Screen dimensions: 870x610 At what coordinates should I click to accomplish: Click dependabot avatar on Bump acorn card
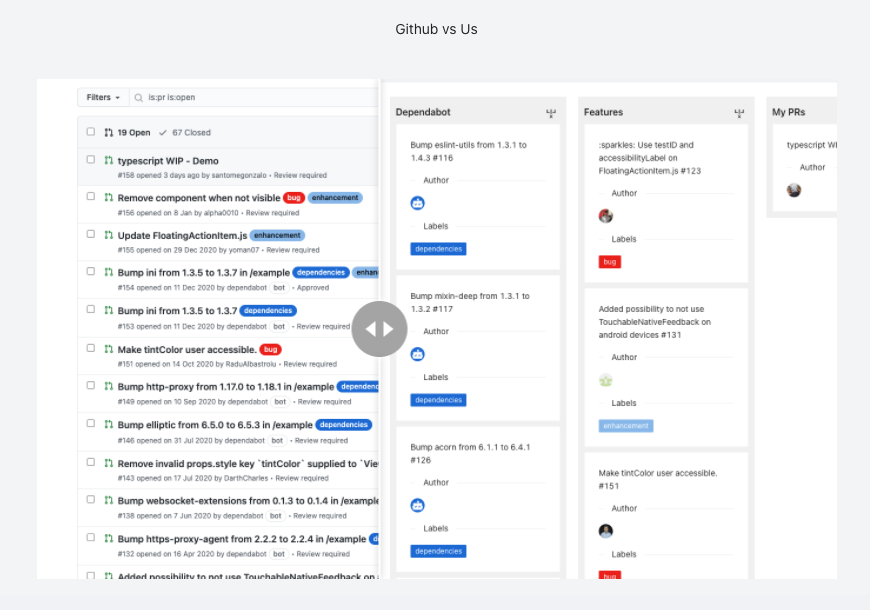tap(418, 506)
